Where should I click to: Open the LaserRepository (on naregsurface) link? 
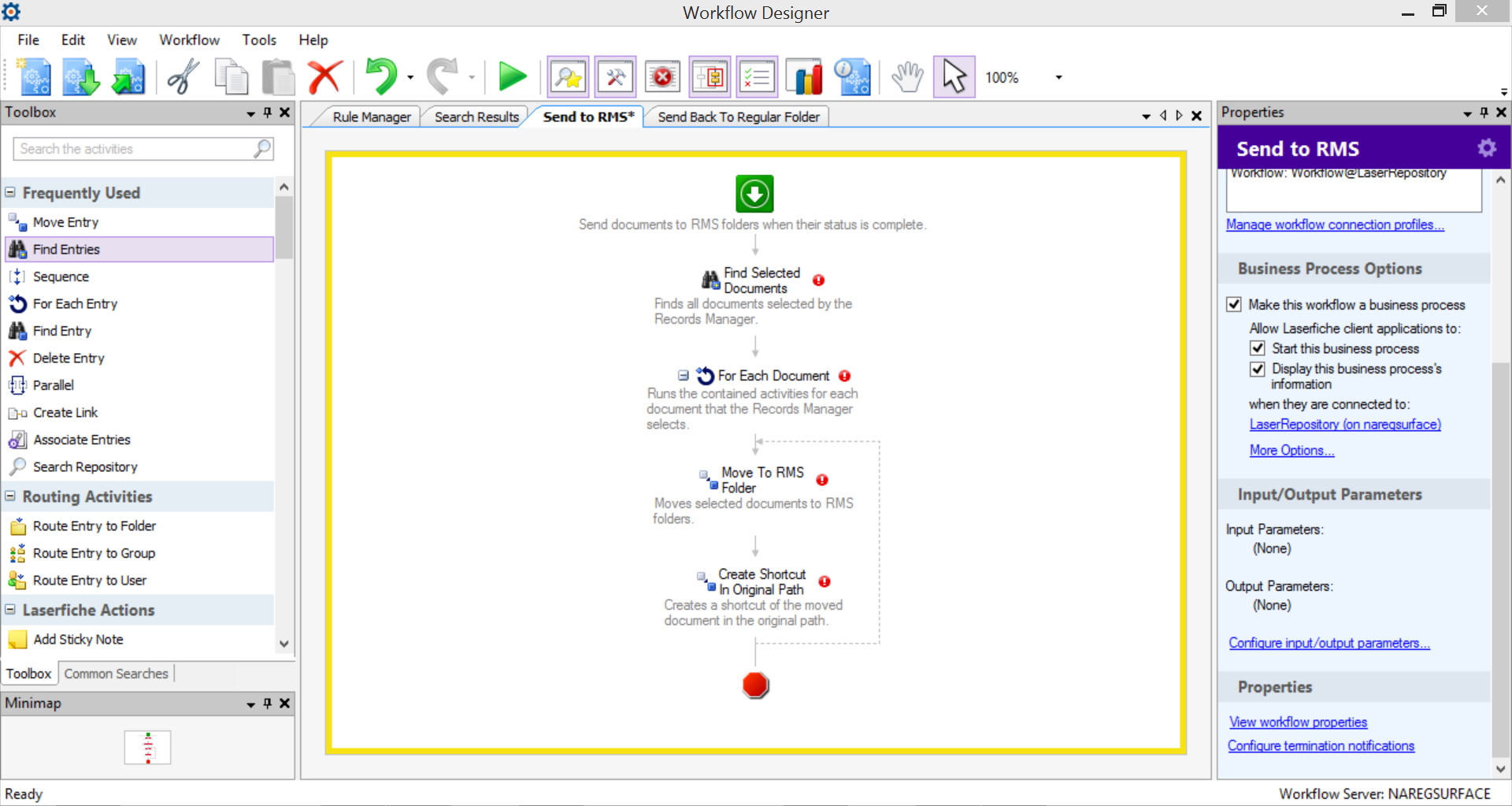coord(1345,425)
